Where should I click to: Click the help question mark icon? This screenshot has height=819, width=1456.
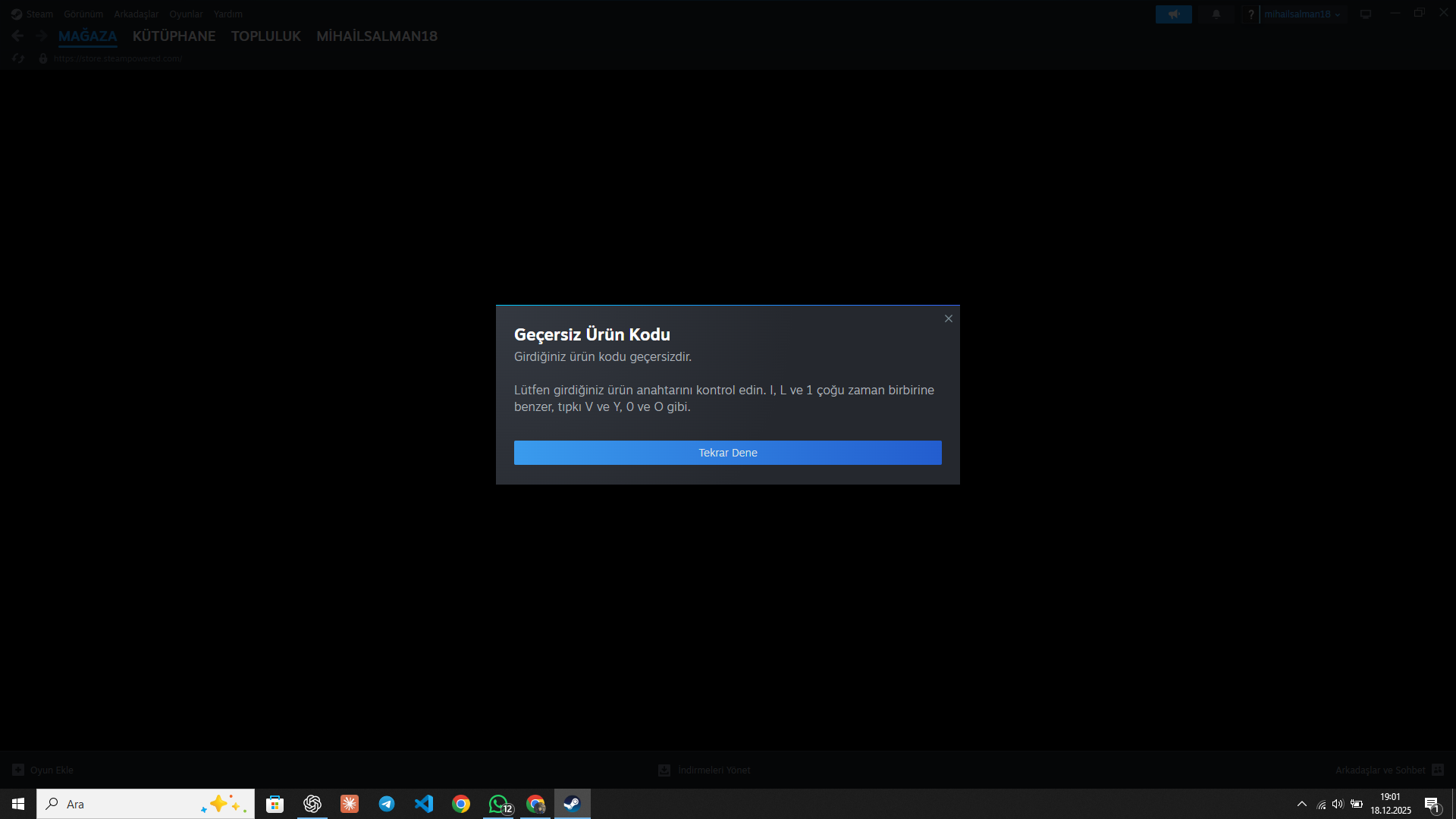[x=1251, y=14]
